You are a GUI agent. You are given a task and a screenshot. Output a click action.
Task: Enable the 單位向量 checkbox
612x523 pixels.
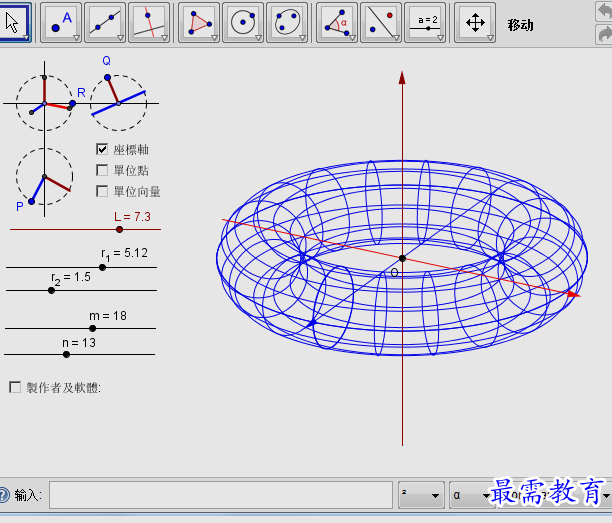point(102,191)
